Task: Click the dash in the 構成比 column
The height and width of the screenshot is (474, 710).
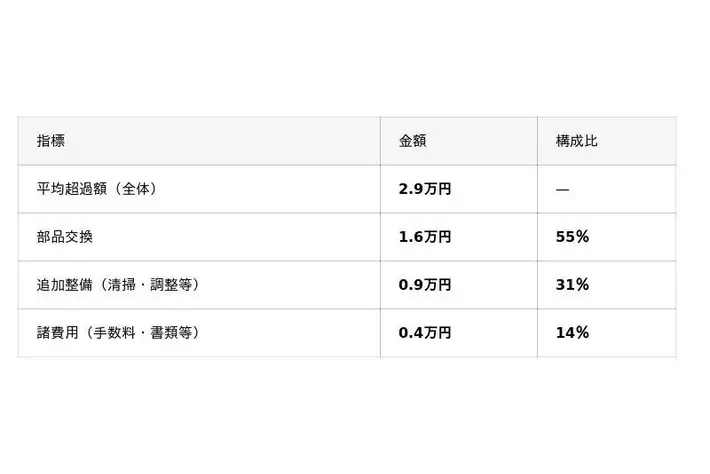Action: 562,189
